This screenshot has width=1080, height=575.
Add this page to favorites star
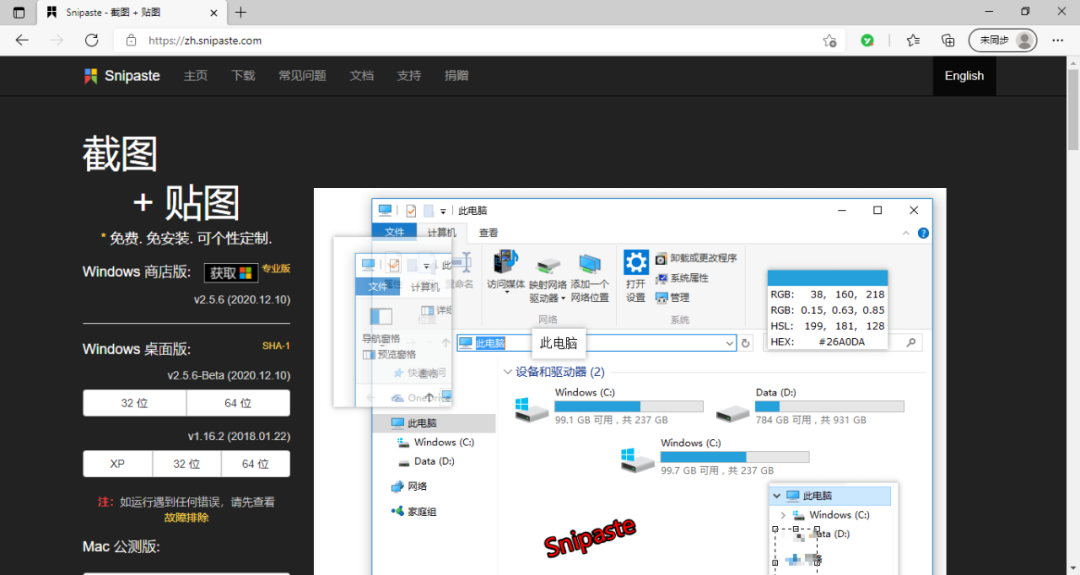tap(829, 41)
